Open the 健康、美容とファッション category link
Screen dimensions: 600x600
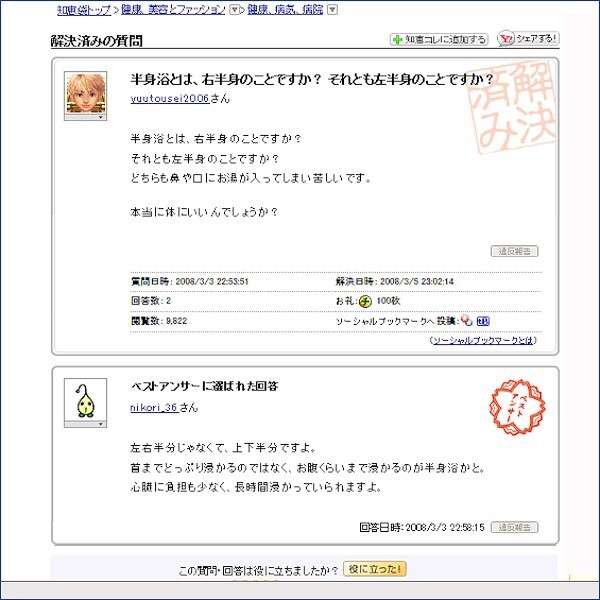(x=173, y=10)
